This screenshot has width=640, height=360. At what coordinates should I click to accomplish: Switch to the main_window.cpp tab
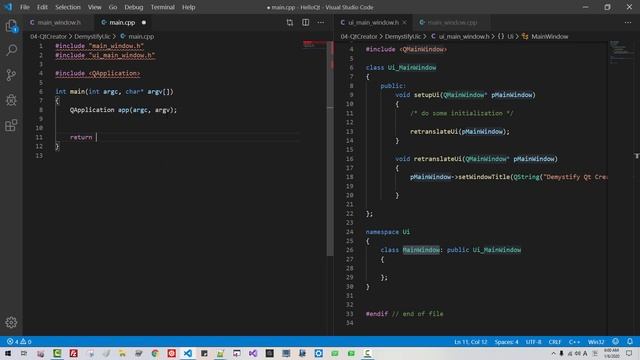click(x=452, y=22)
